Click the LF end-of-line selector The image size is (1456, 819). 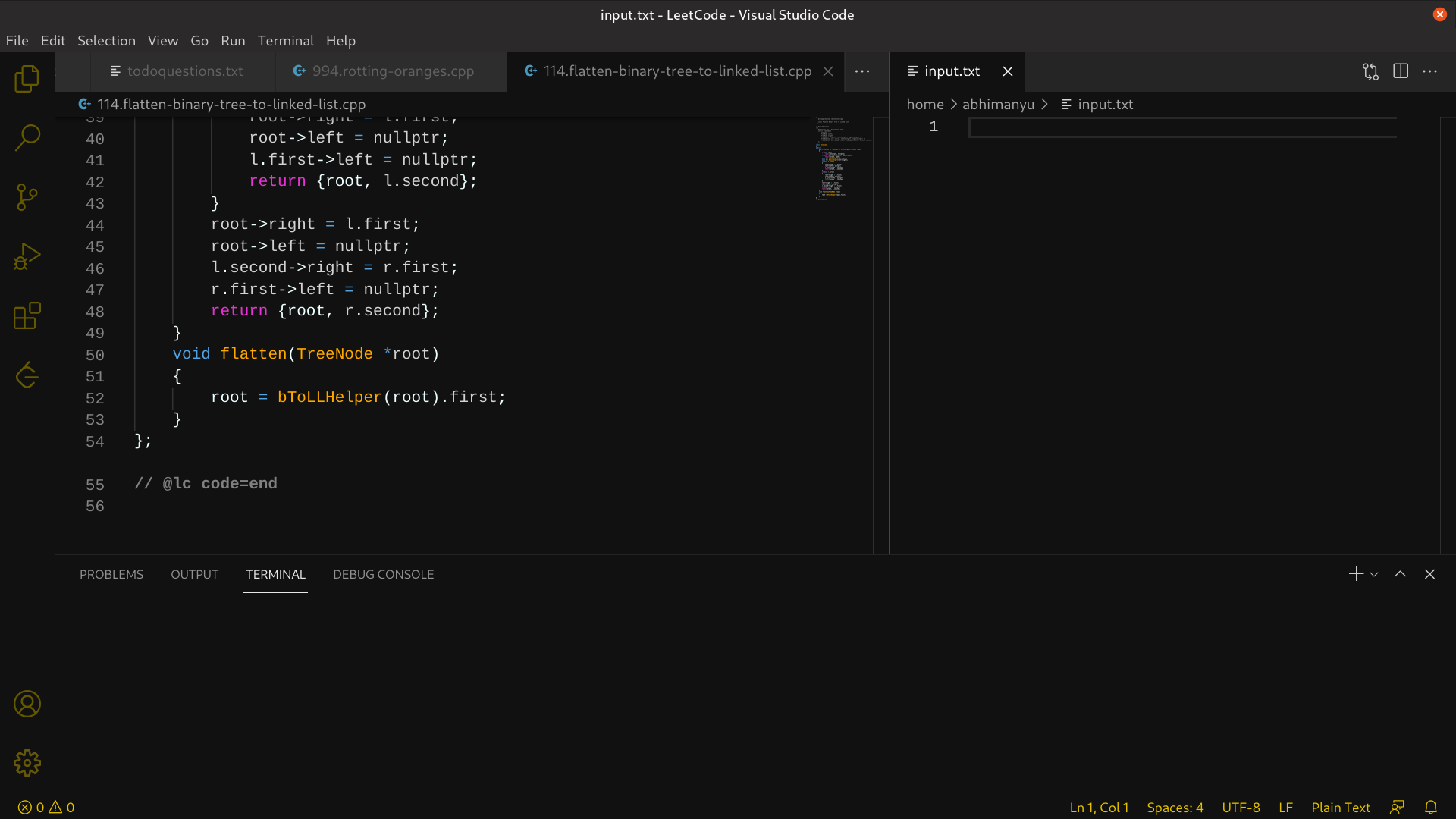(1285, 808)
